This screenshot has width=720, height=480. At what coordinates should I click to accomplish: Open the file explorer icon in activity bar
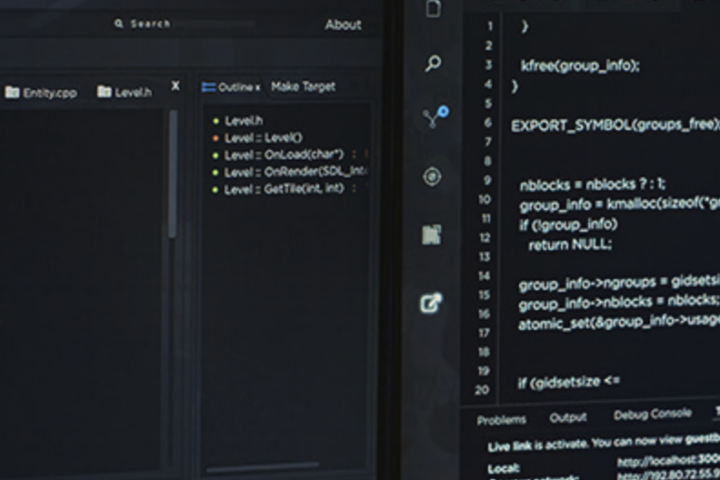(x=433, y=8)
